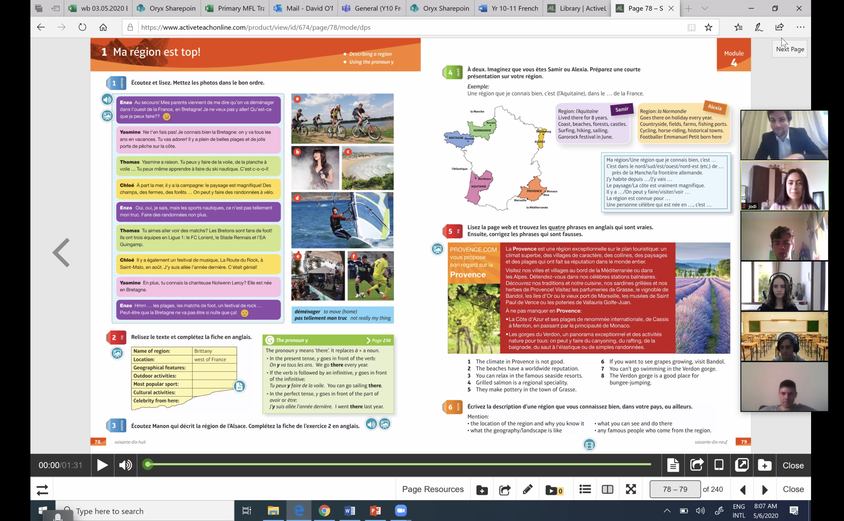Click add notes pen icon in browser
This screenshot has height=521, width=844.
[x=758, y=27]
